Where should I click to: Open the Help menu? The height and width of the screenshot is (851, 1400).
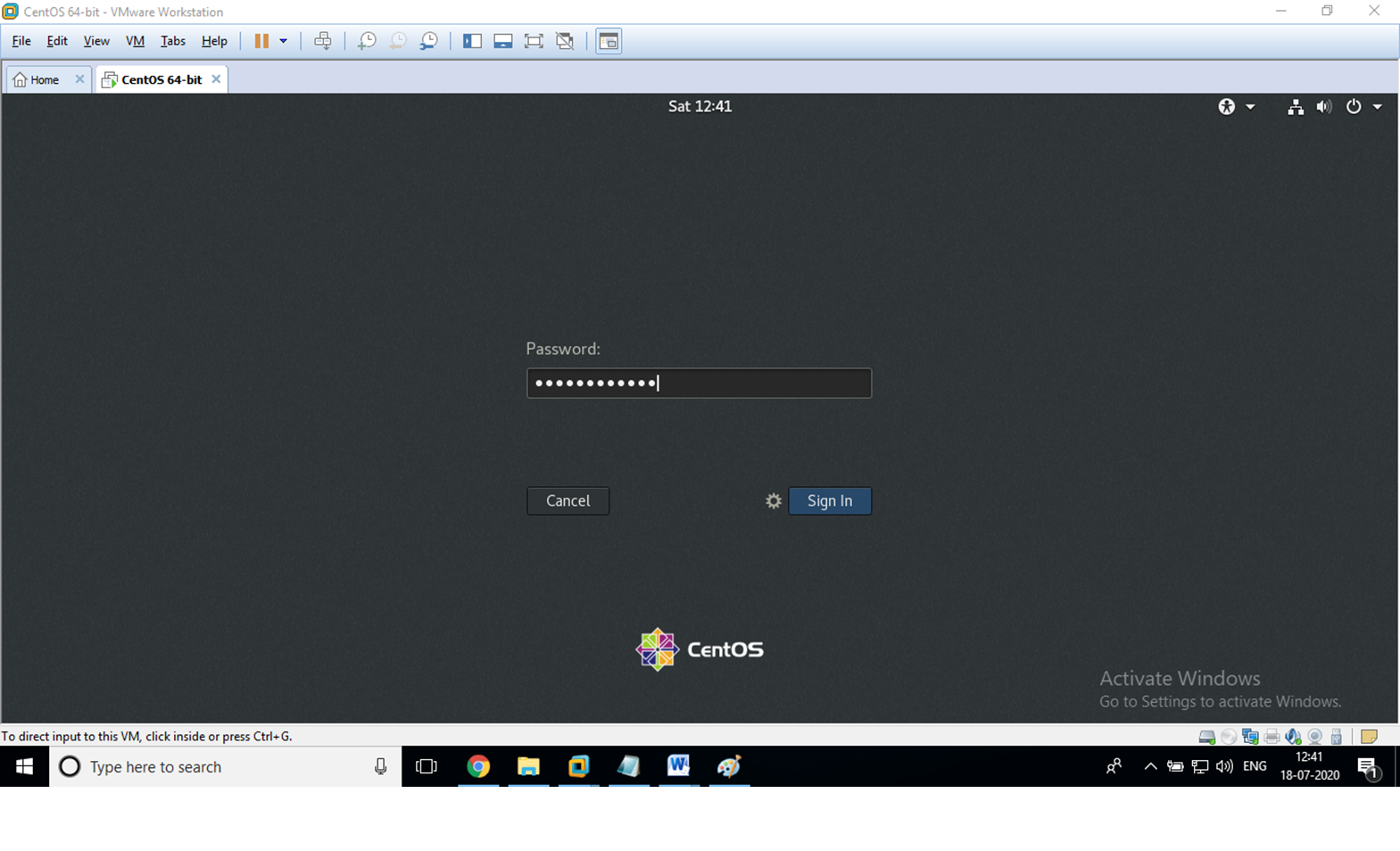pos(214,41)
